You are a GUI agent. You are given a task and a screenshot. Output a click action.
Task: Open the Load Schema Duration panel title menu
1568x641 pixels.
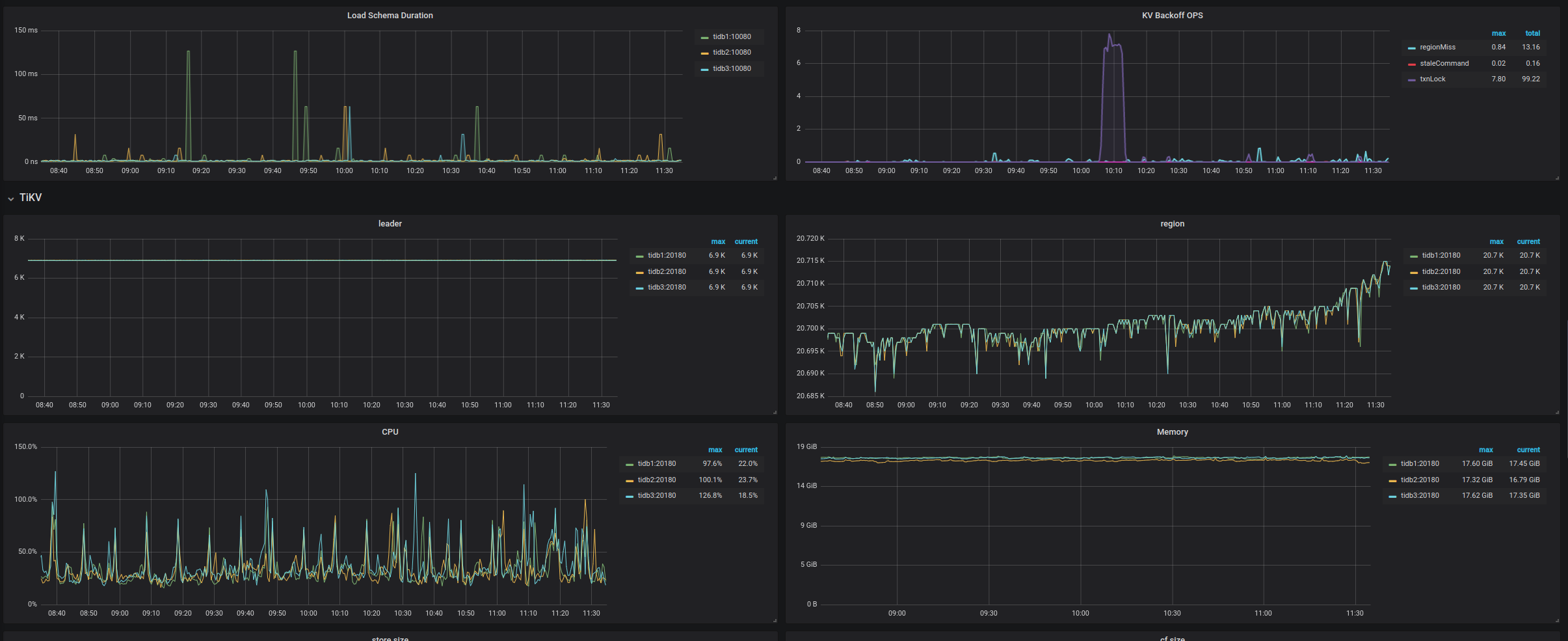[x=390, y=16]
